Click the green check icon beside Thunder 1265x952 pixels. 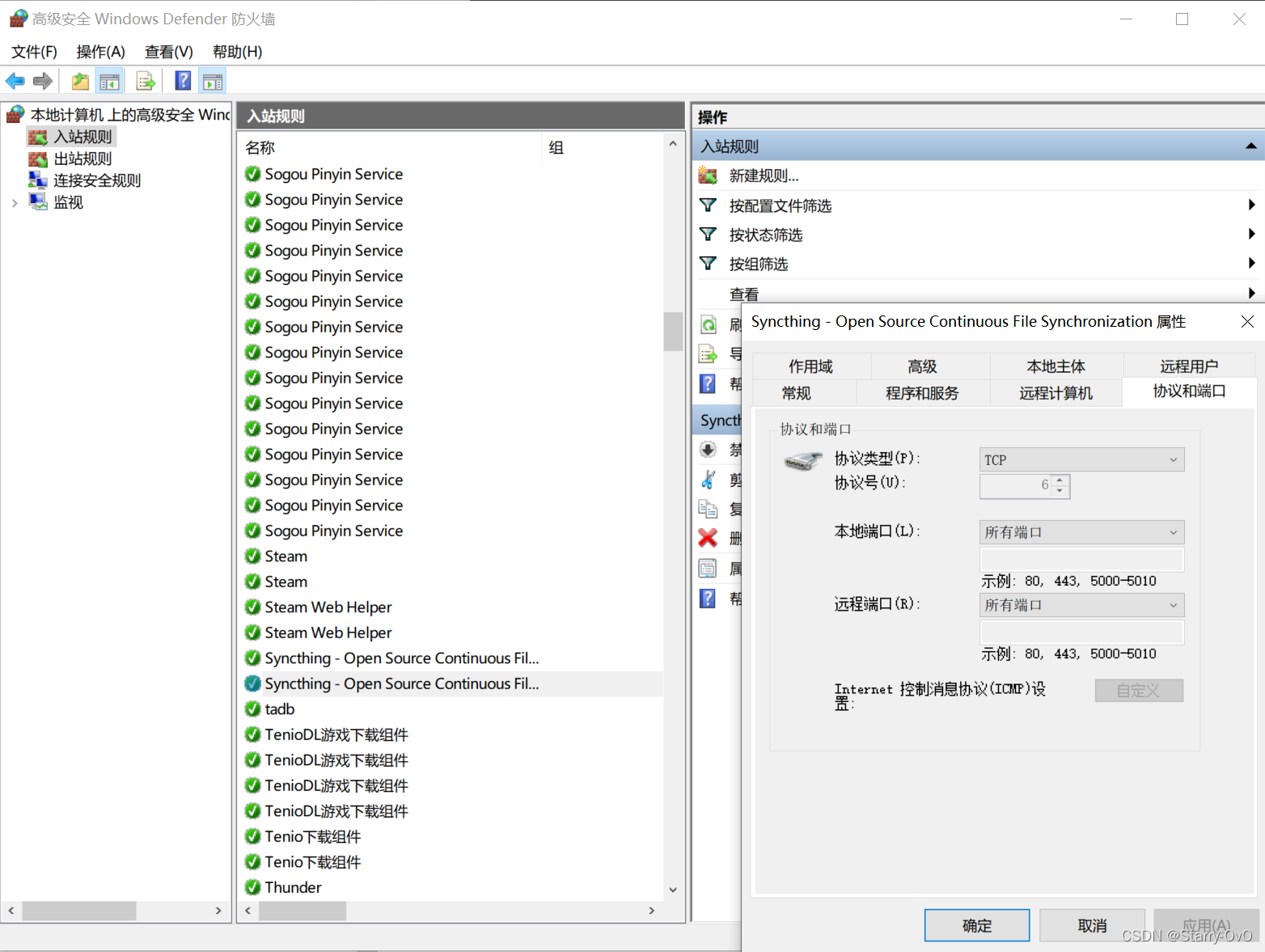pos(252,887)
